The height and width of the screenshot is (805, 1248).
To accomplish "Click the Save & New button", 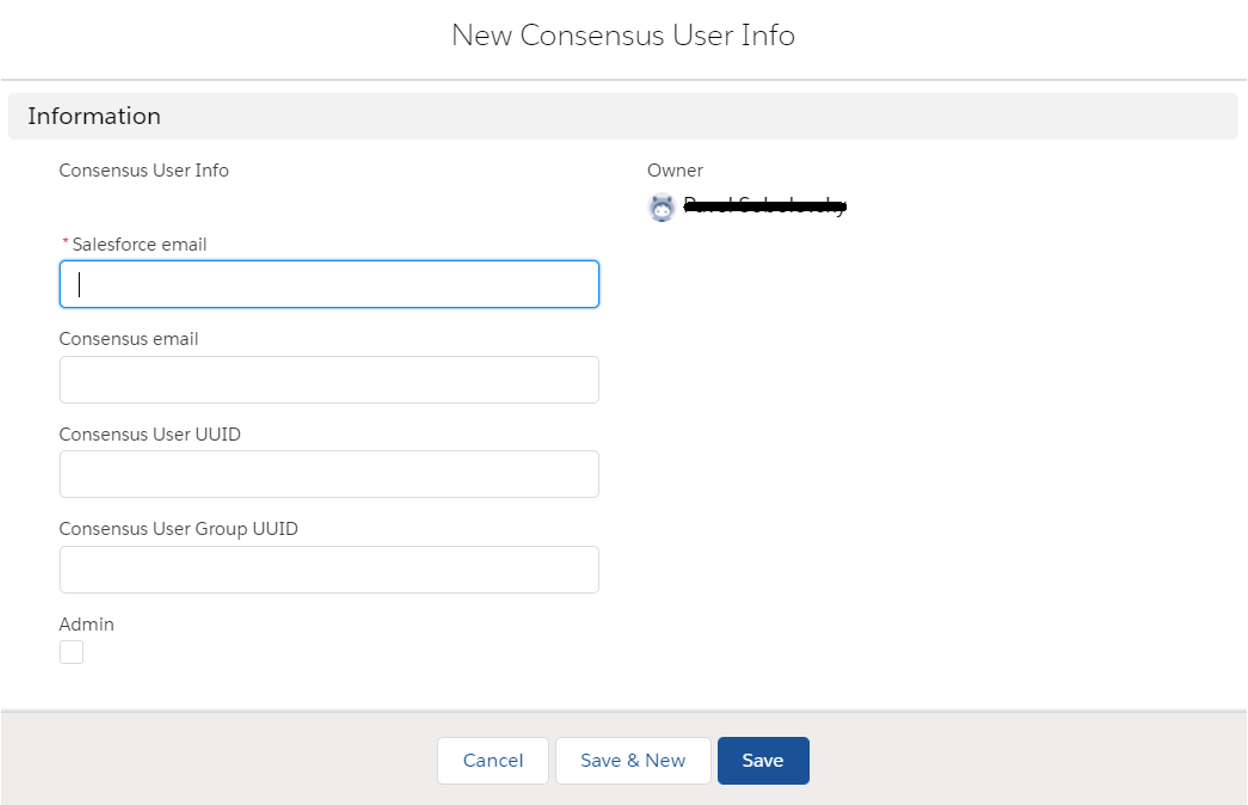I will tap(633, 761).
